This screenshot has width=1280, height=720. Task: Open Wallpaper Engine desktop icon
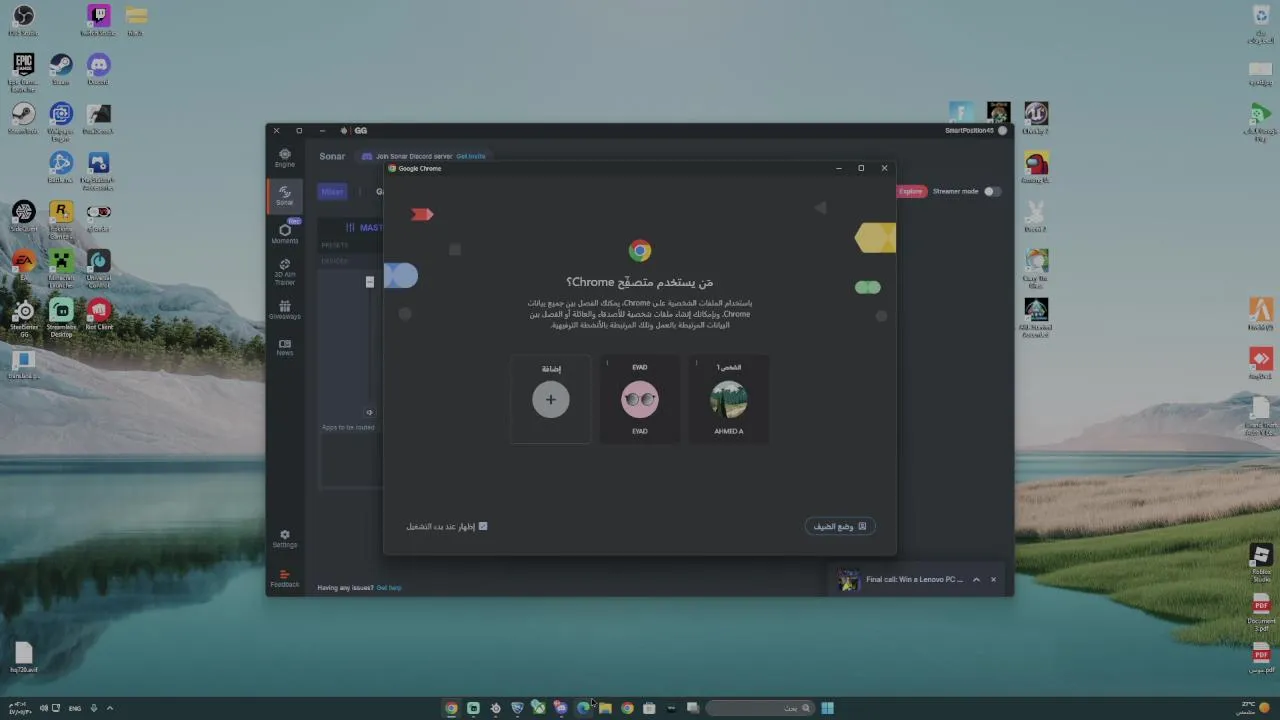[61, 120]
